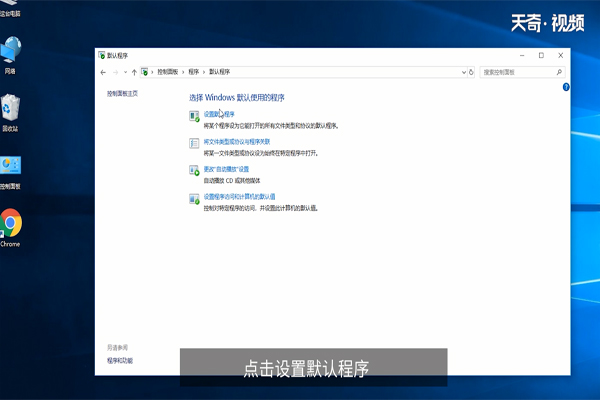This screenshot has width=600, height=400.
Task: Open the recent locations dropdown arrow
Action: [125, 72]
